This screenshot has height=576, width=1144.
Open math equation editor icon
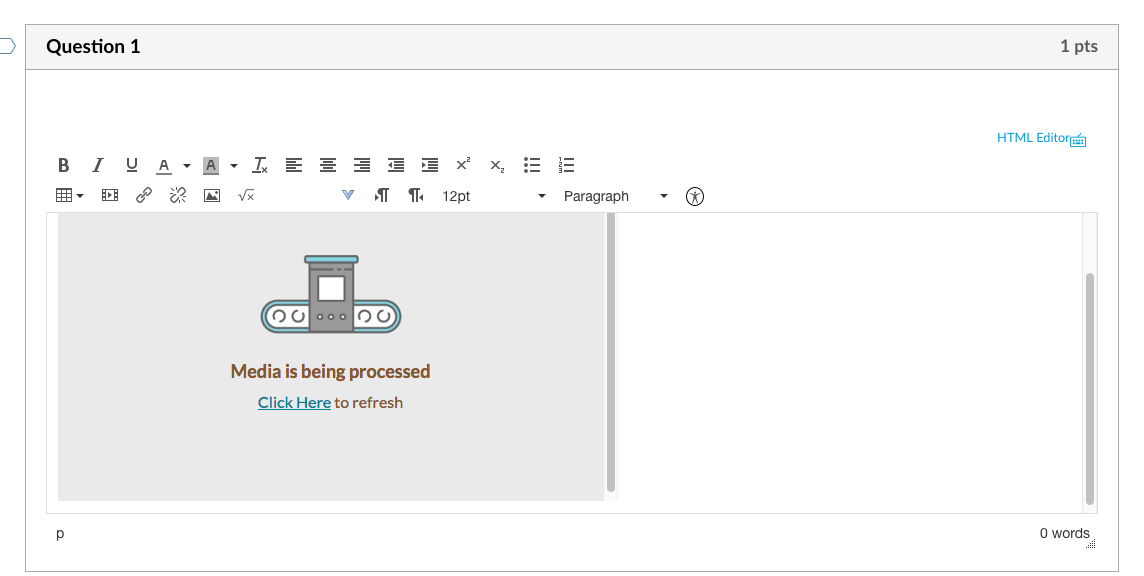[x=246, y=196]
